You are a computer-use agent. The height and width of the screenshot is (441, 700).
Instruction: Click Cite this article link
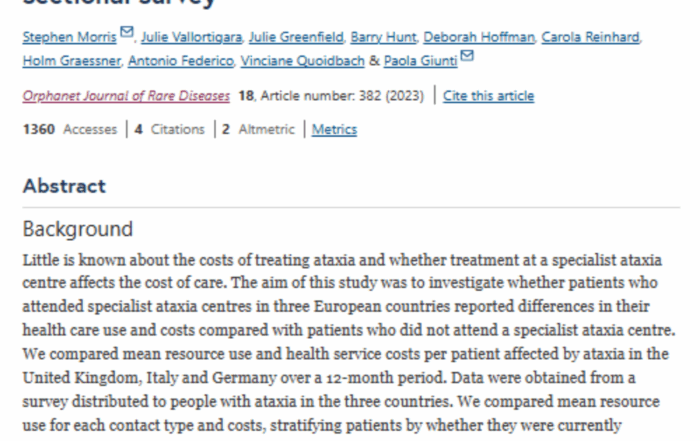point(489,96)
